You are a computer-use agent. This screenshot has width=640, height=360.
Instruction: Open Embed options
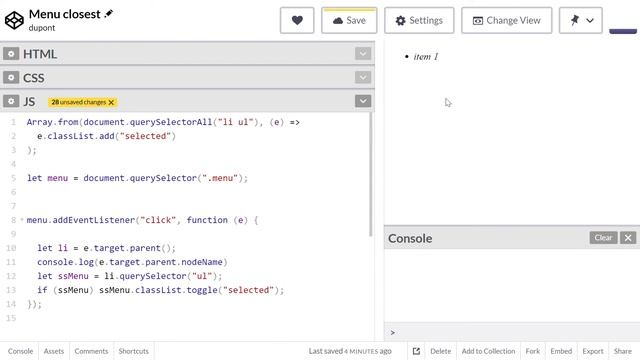(561, 351)
